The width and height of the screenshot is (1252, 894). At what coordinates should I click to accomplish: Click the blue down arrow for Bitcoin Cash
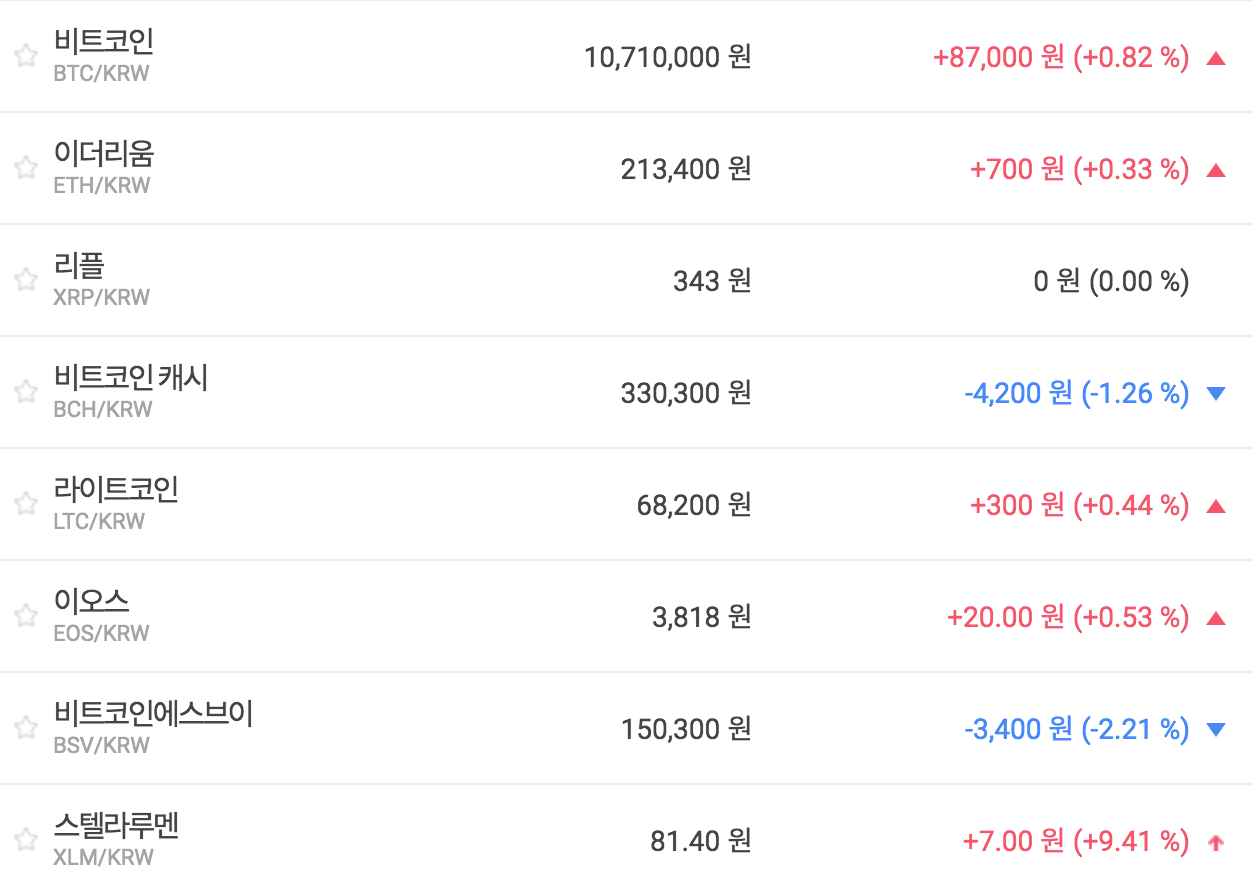(x=1216, y=394)
